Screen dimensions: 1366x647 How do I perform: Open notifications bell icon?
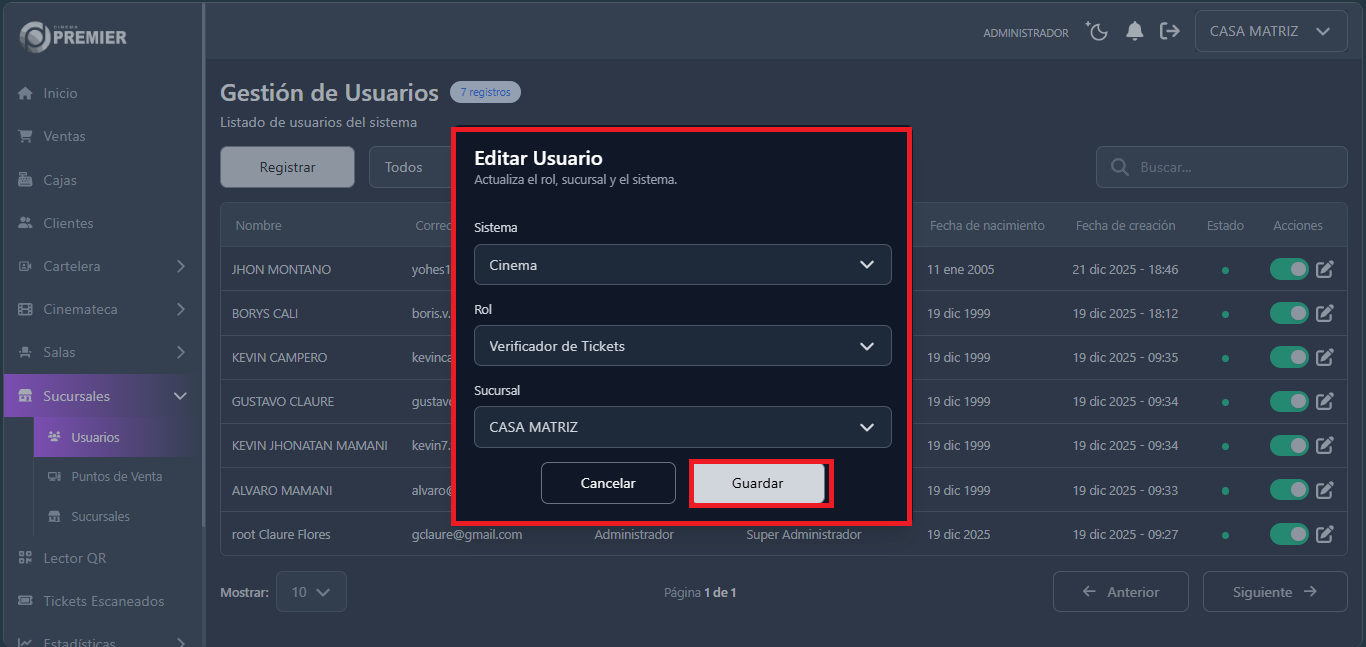tap(1134, 32)
